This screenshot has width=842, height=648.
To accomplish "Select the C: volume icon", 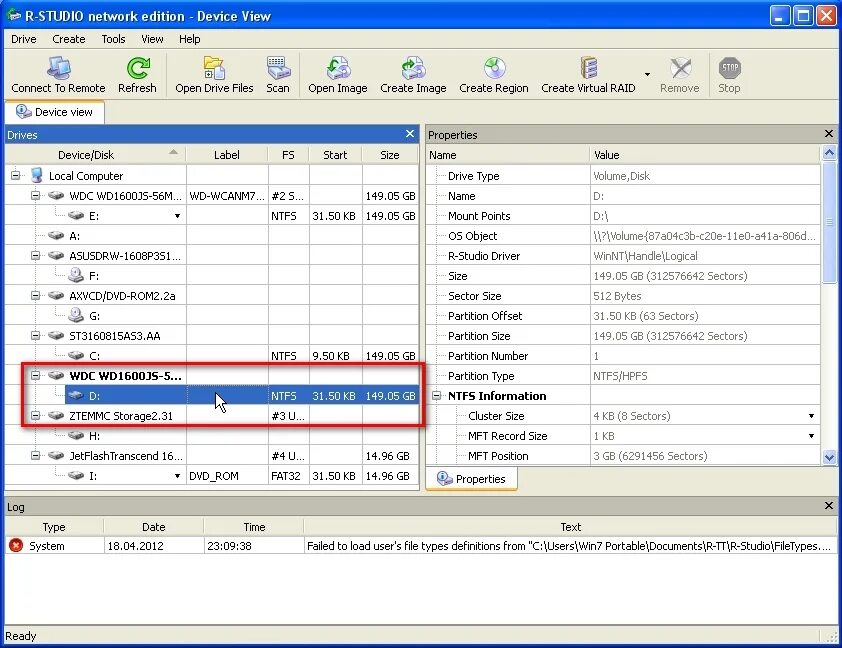I will pyautogui.click(x=76, y=355).
